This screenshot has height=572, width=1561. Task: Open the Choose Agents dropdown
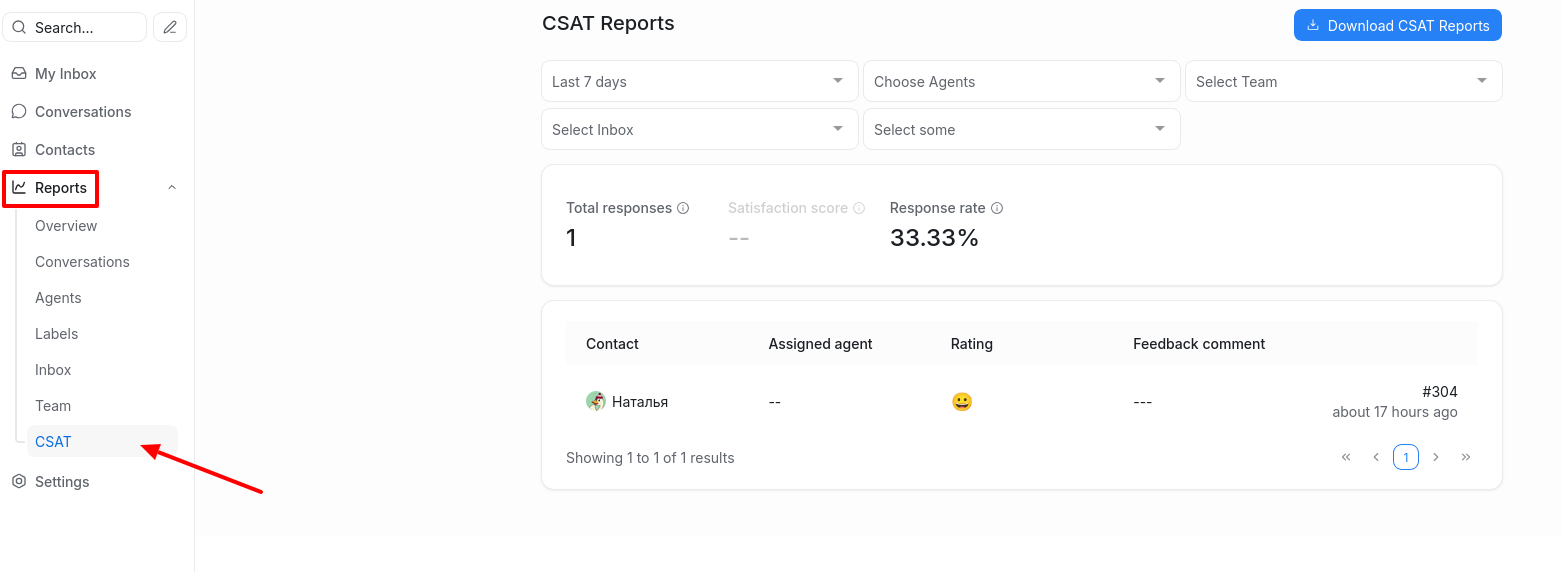(1022, 81)
